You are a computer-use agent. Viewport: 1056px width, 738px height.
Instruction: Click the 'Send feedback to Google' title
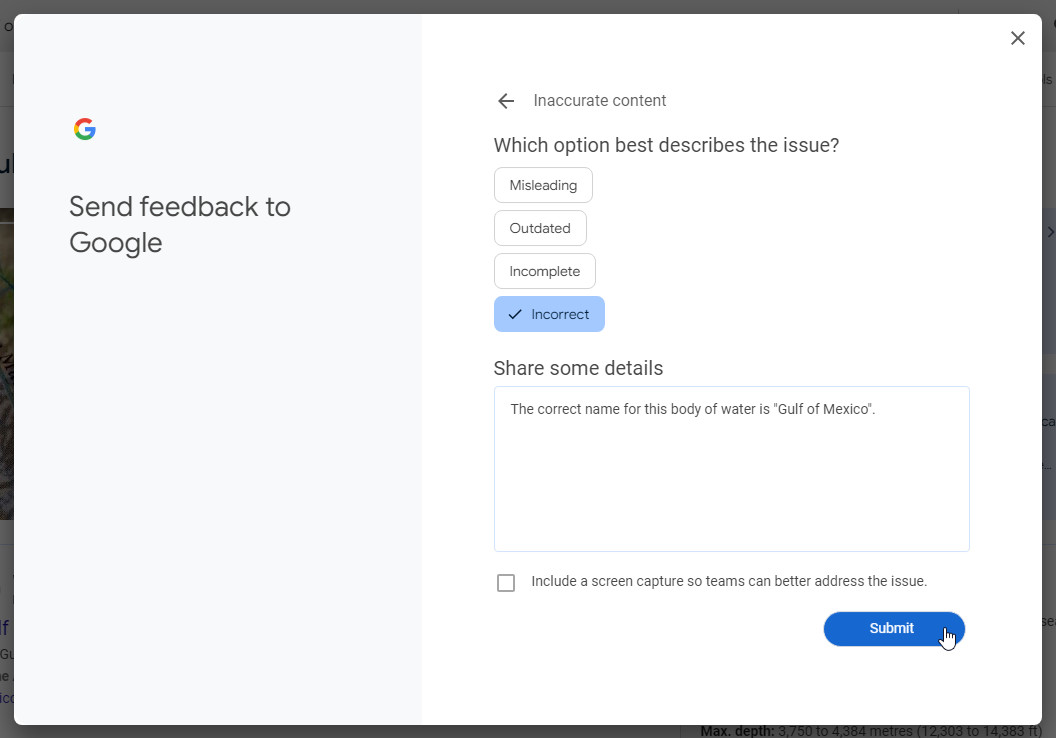[x=180, y=225]
